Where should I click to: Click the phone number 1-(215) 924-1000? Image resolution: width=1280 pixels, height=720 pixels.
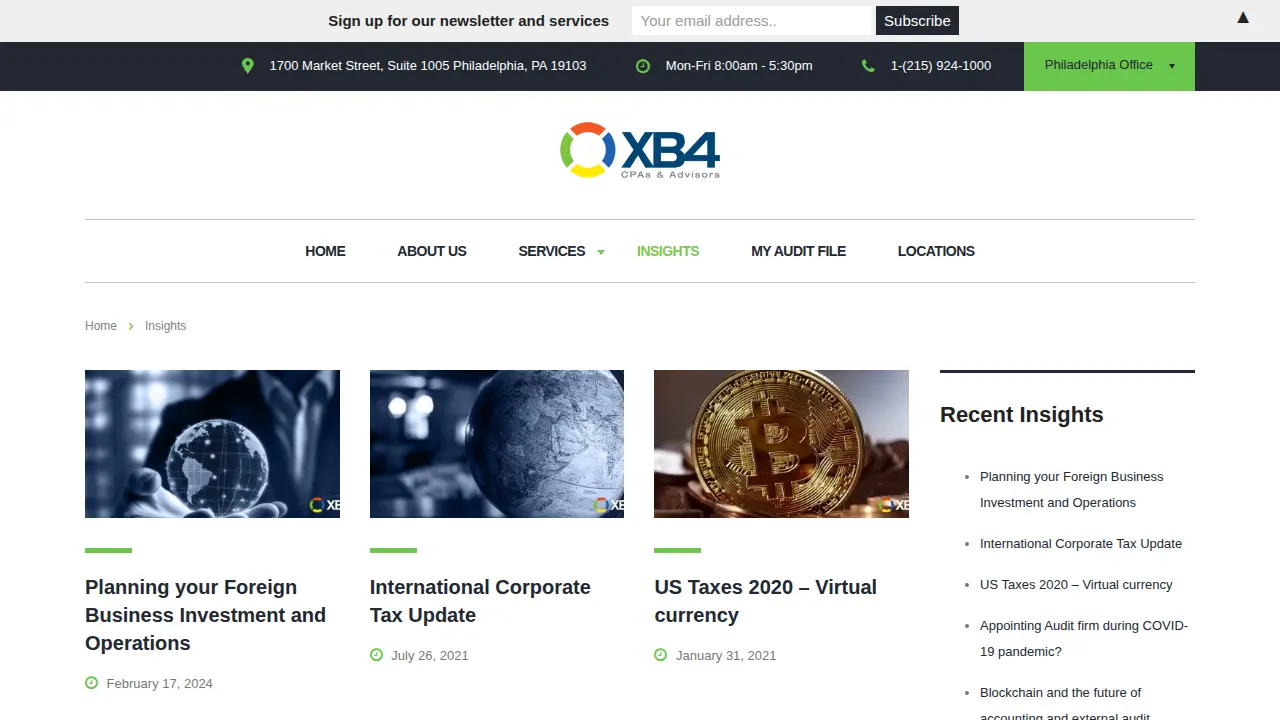[x=941, y=66]
